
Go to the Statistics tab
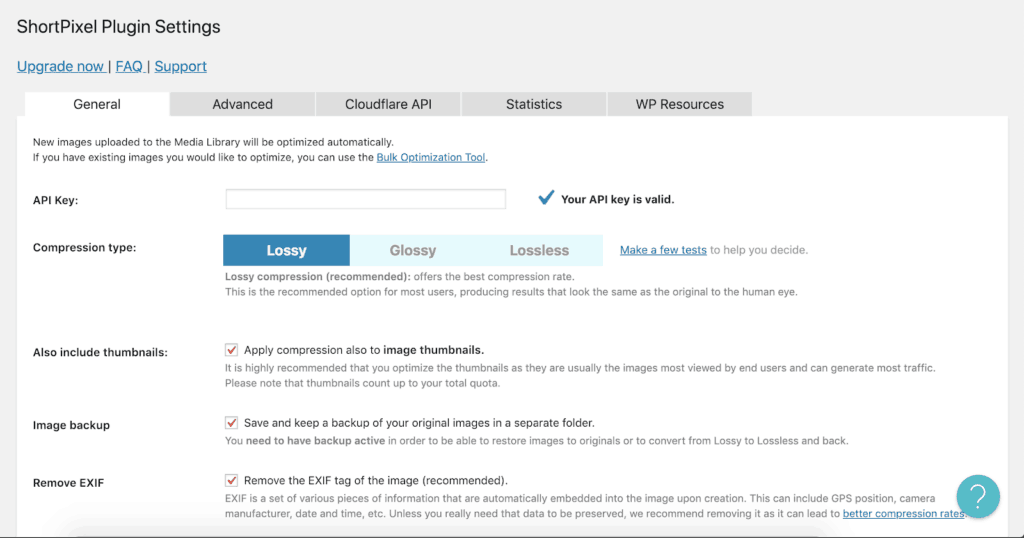click(534, 104)
